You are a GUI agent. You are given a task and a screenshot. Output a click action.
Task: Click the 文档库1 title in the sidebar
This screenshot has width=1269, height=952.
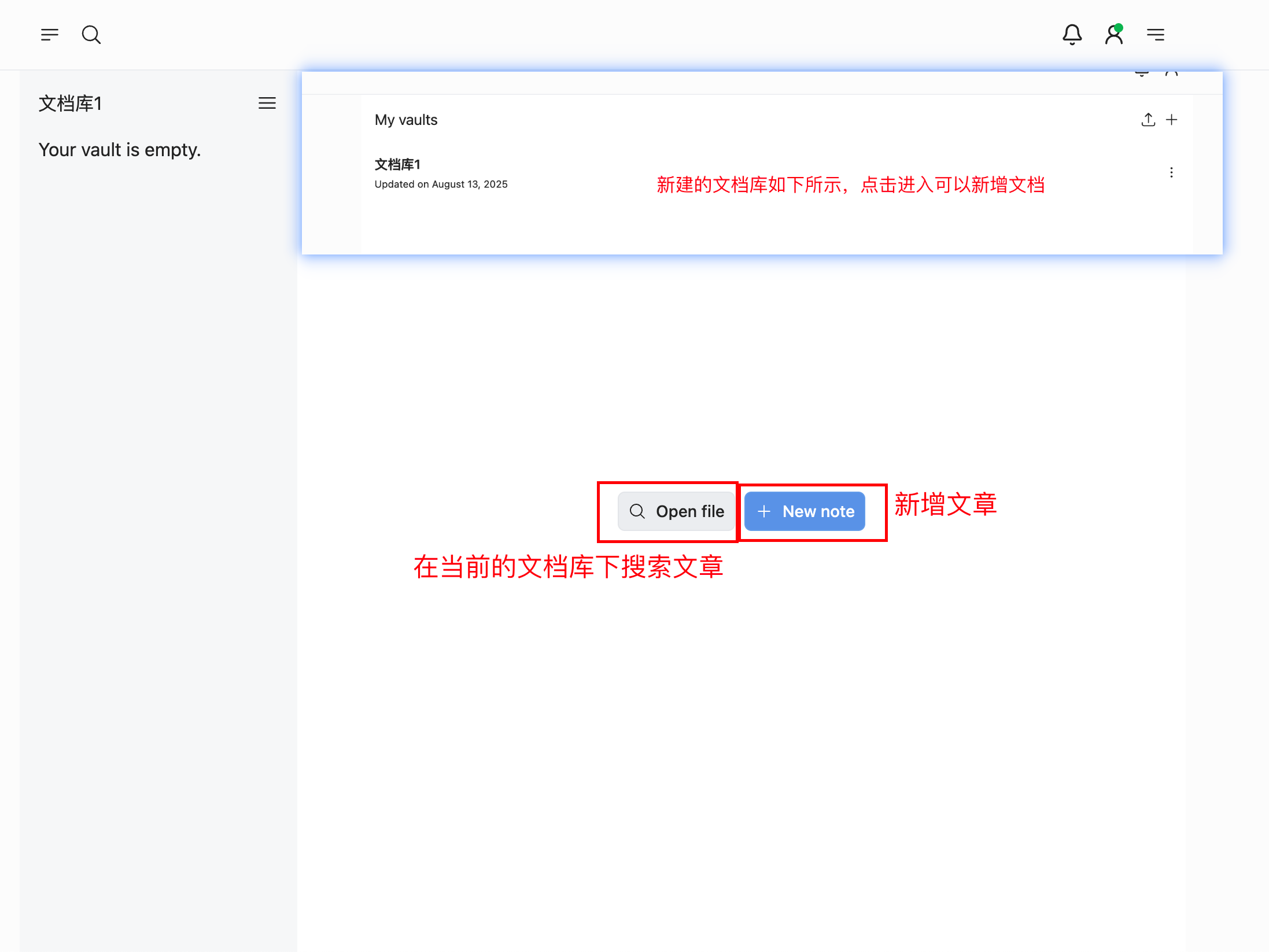[x=71, y=104]
